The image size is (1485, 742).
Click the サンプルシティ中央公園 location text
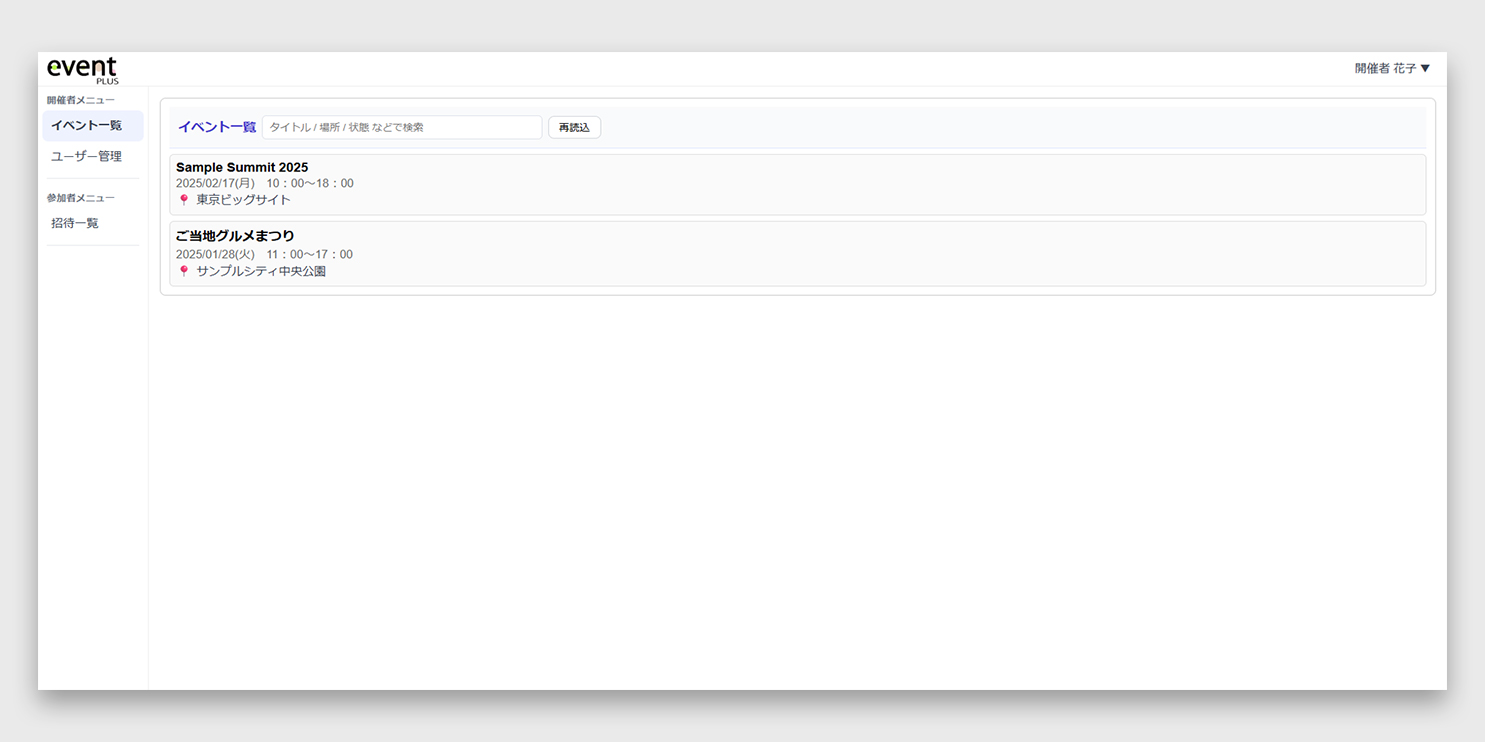tap(261, 271)
